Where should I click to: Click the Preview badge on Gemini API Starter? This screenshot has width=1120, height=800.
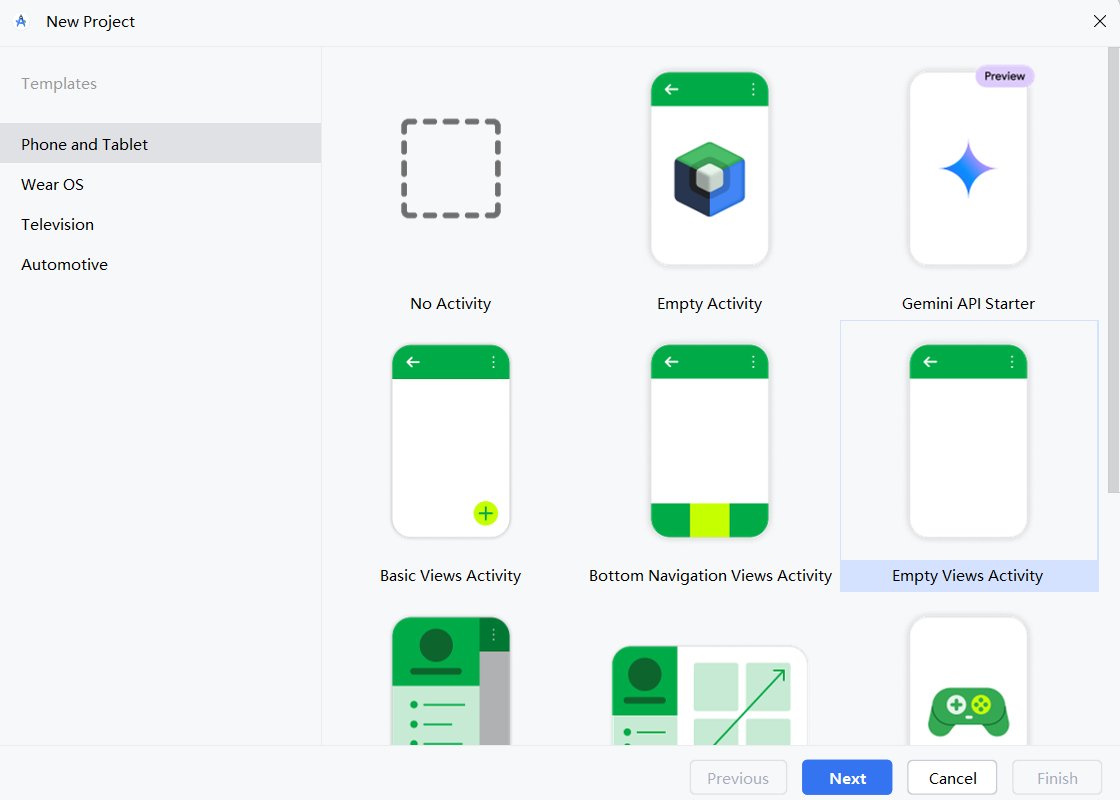pyautogui.click(x=1004, y=76)
